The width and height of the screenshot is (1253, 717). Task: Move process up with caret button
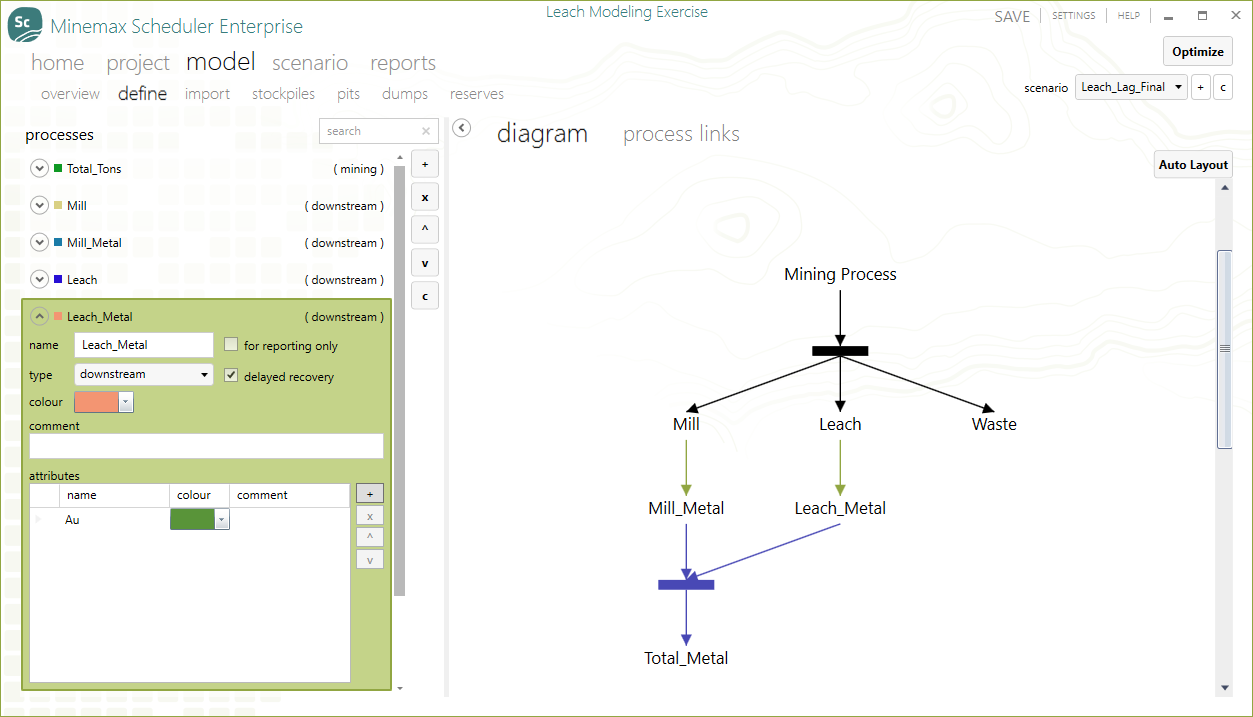coord(425,229)
